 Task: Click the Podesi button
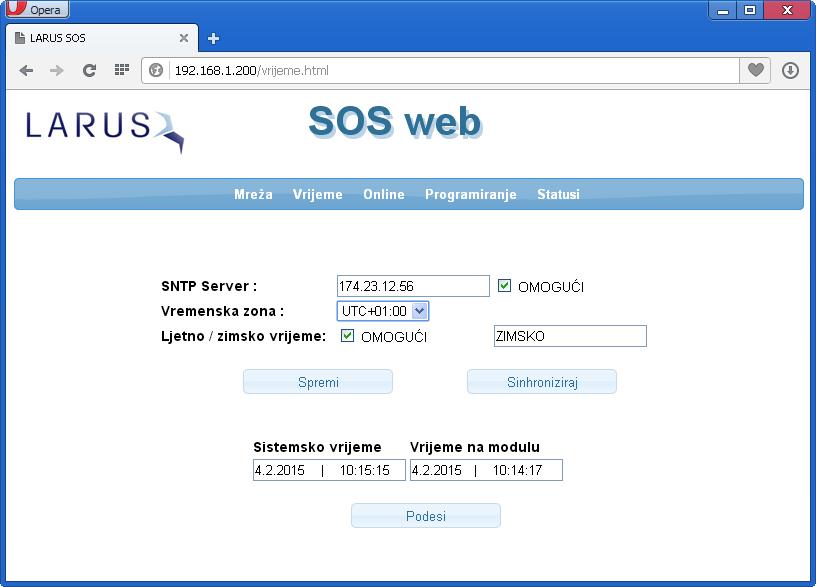coord(425,516)
